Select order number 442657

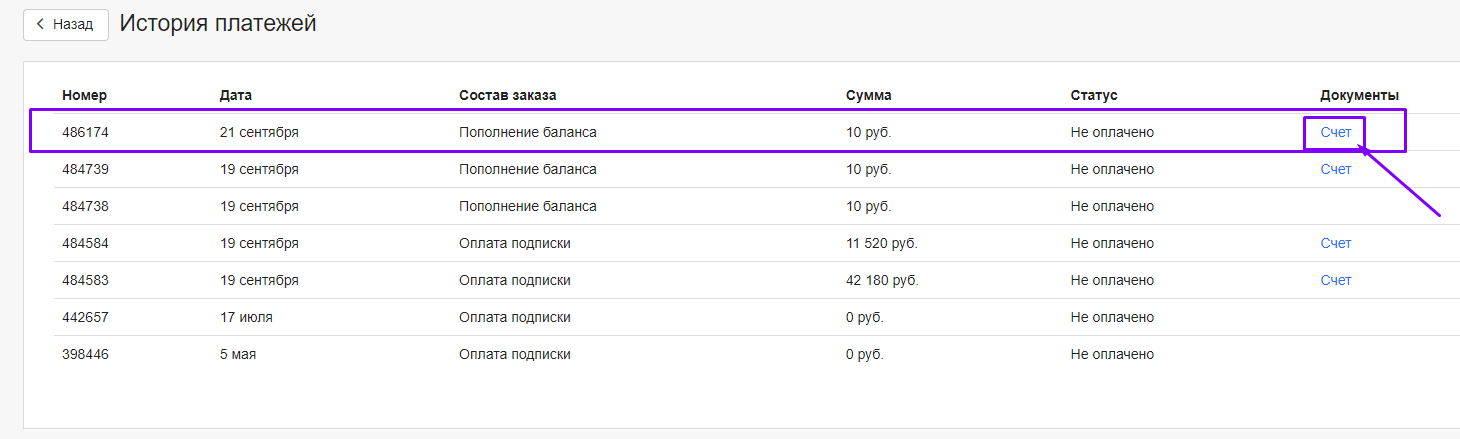pyautogui.click(x=85, y=317)
